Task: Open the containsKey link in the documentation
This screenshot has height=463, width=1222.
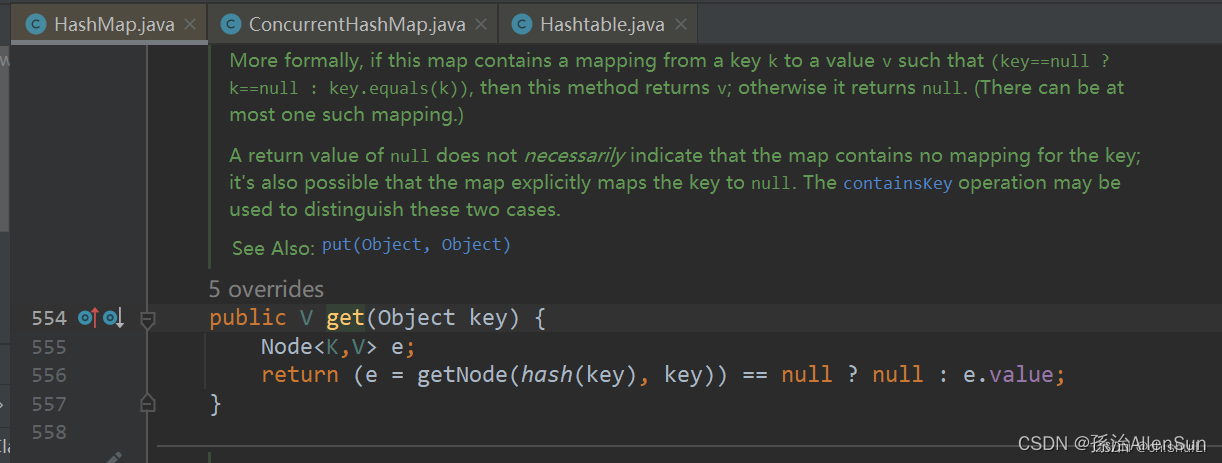Action: pos(898,183)
